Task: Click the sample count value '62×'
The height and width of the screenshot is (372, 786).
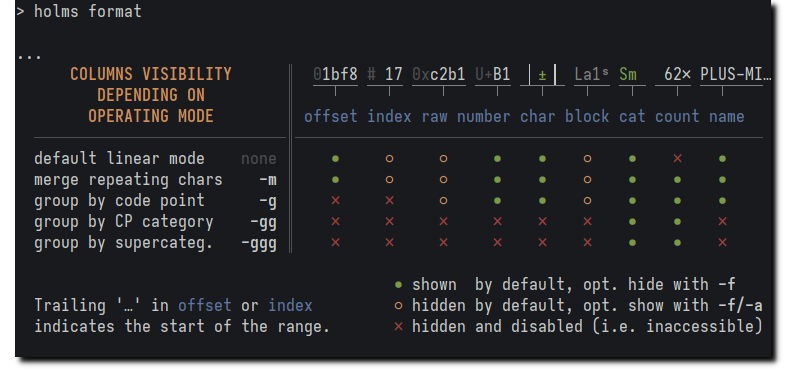Action: point(677,75)
